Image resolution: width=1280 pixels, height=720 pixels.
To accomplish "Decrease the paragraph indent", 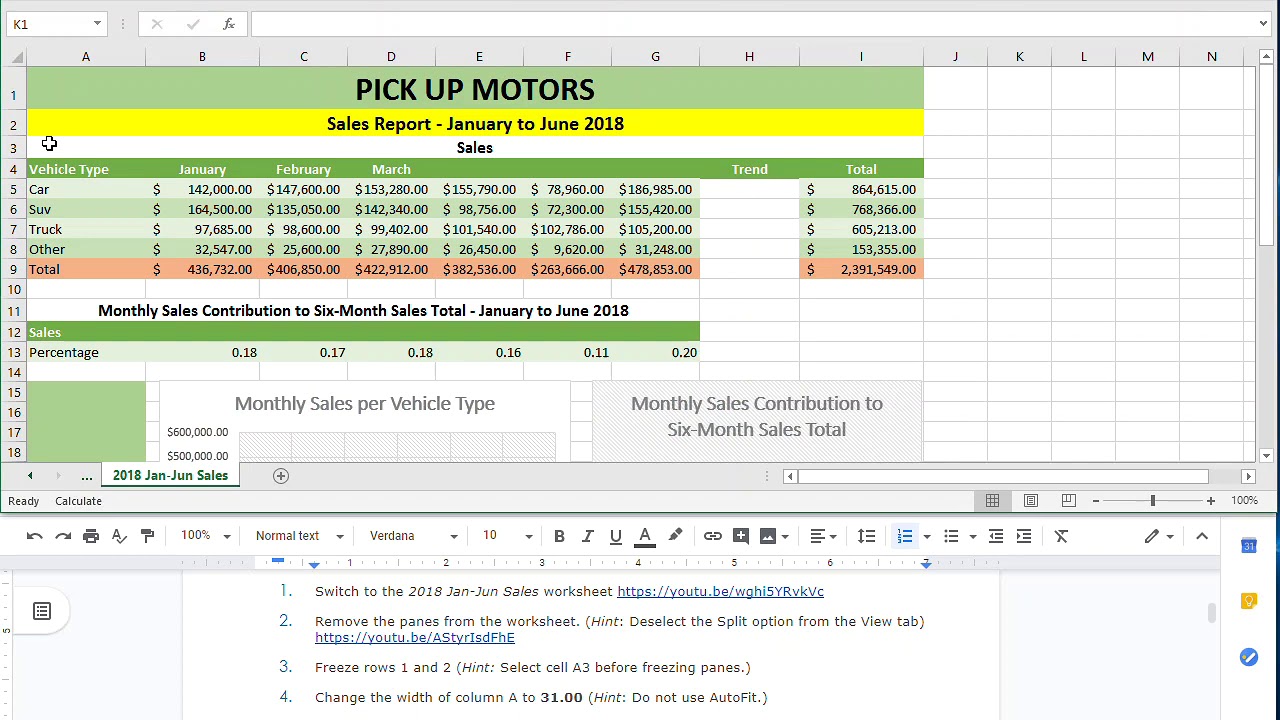I will (996, 536).
